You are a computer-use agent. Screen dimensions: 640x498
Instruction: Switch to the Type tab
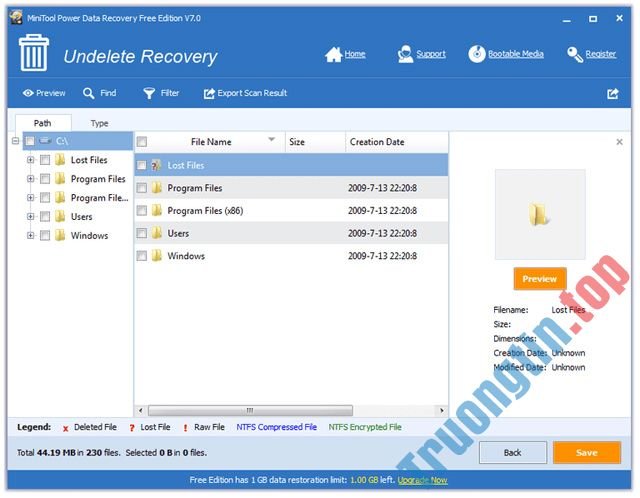tap(100, 123)
